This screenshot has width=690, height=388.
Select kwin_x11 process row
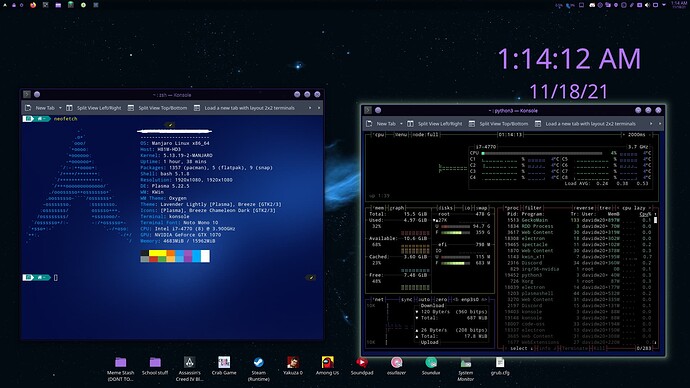pyautogui.click(x=579, y=257)
